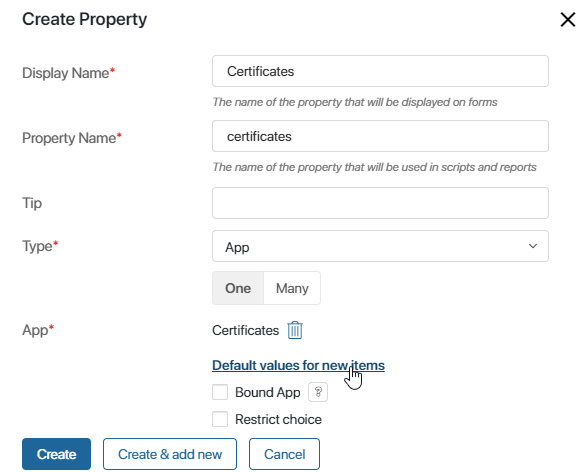
Task: Switch to the Many option
Action: [x=292, y=288]
